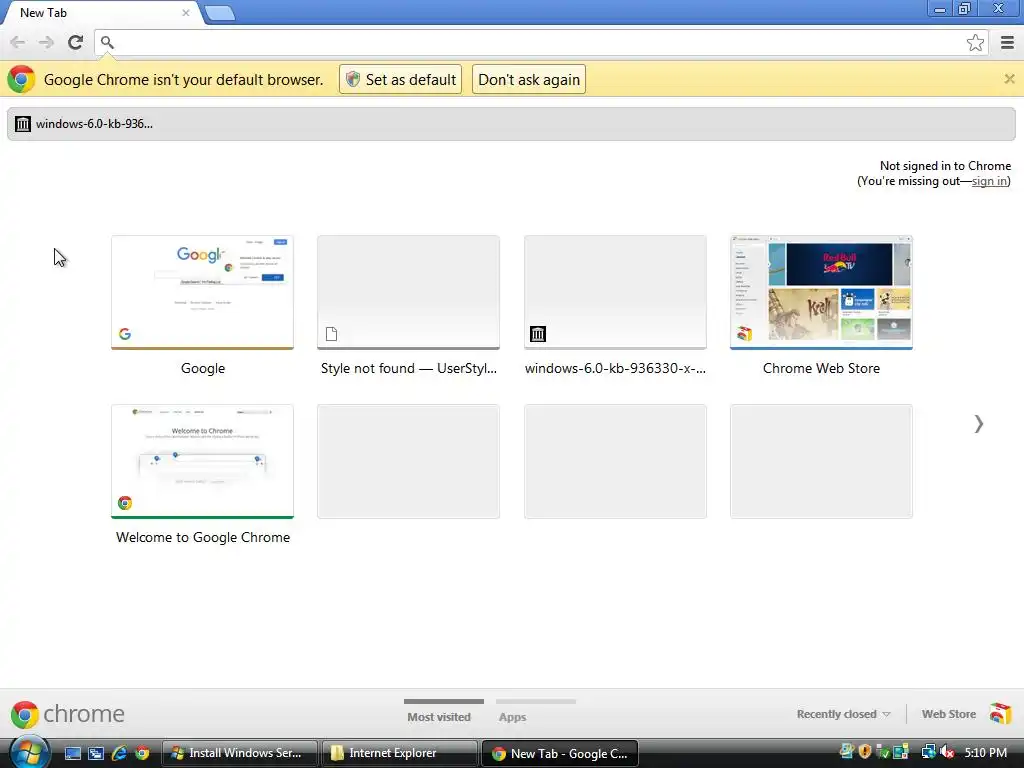This screenshot has width=1024, height=768.
Task: Click the network tray icon
Action: (x=928, y=752)
